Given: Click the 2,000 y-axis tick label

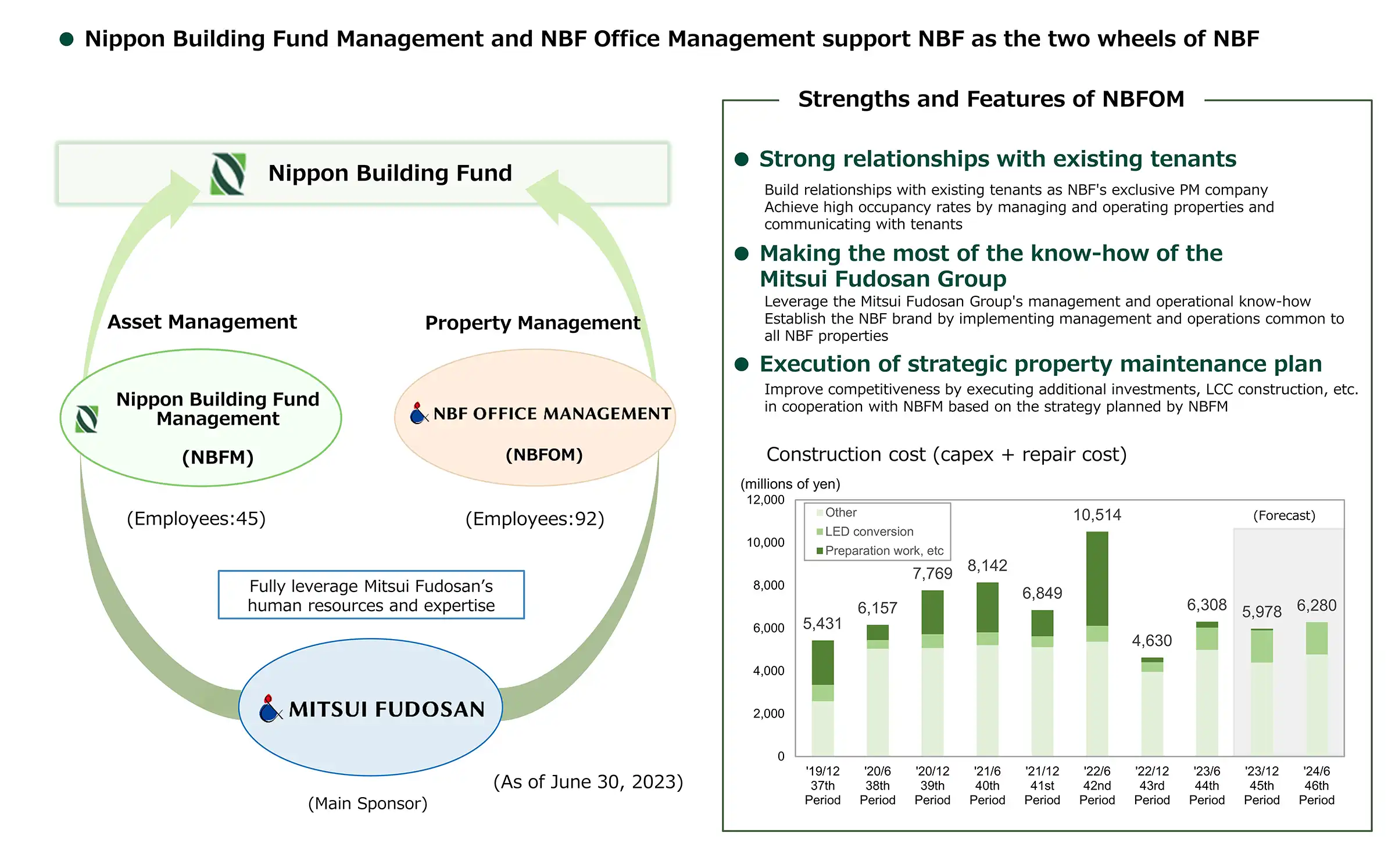Looking at the screenshot, I should click(x=768, y=713).
